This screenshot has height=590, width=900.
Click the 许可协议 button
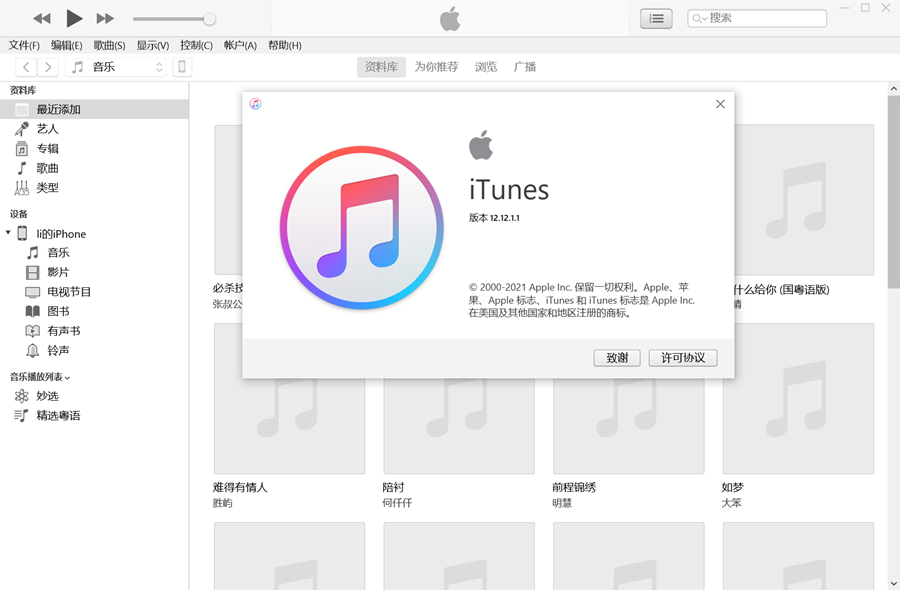tap(683, 358)
